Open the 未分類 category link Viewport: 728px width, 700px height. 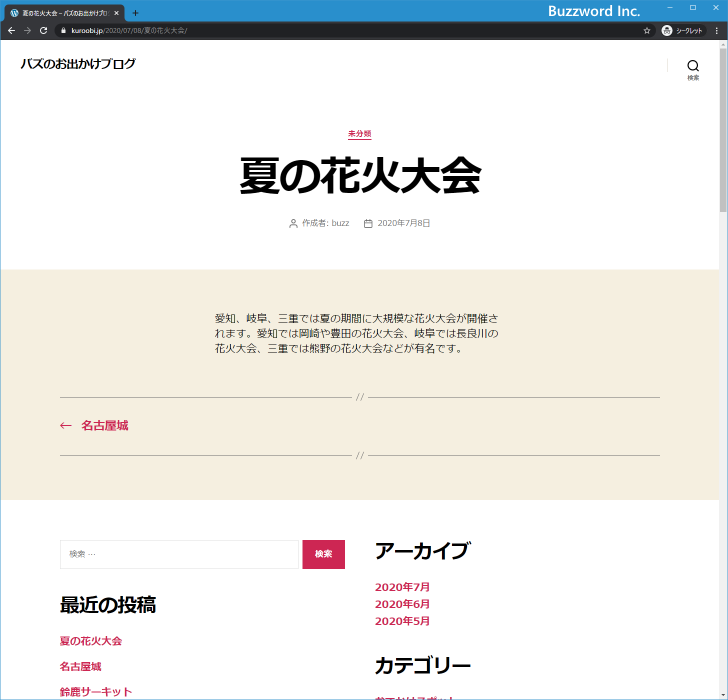tap(359, 134)
